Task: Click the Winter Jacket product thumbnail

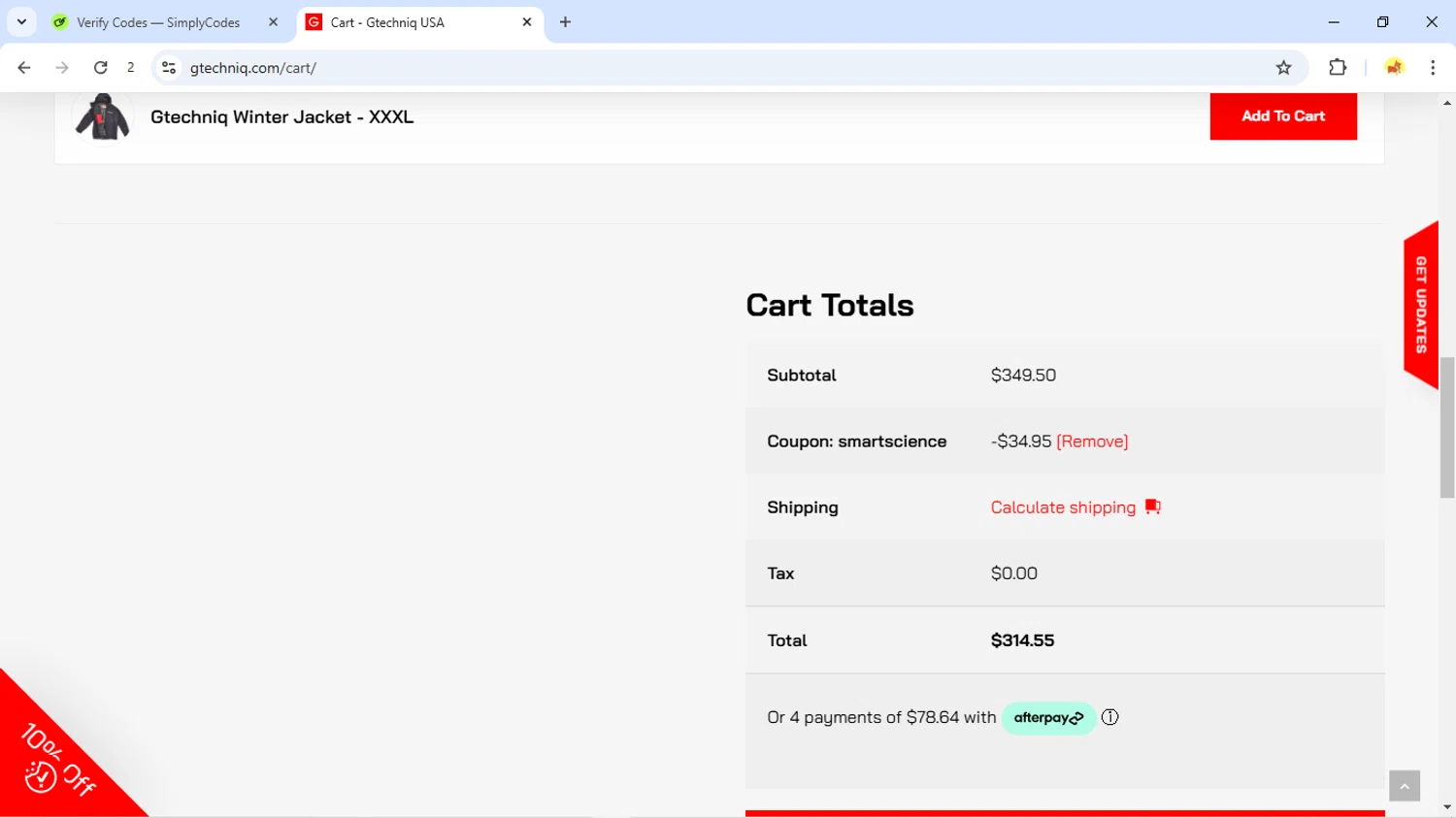Action: click(x=102, y=116)
